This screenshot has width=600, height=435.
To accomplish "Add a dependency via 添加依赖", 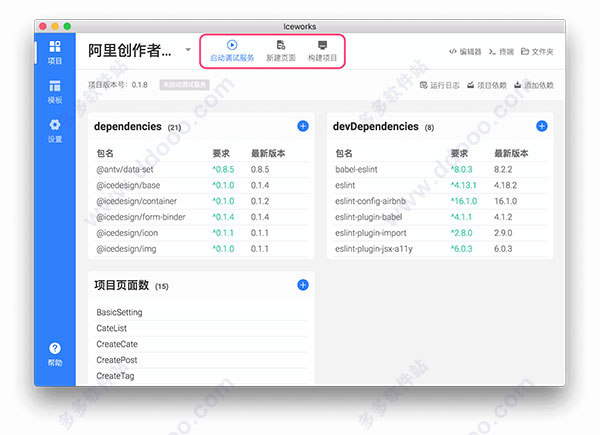I will tap(533, 85).
